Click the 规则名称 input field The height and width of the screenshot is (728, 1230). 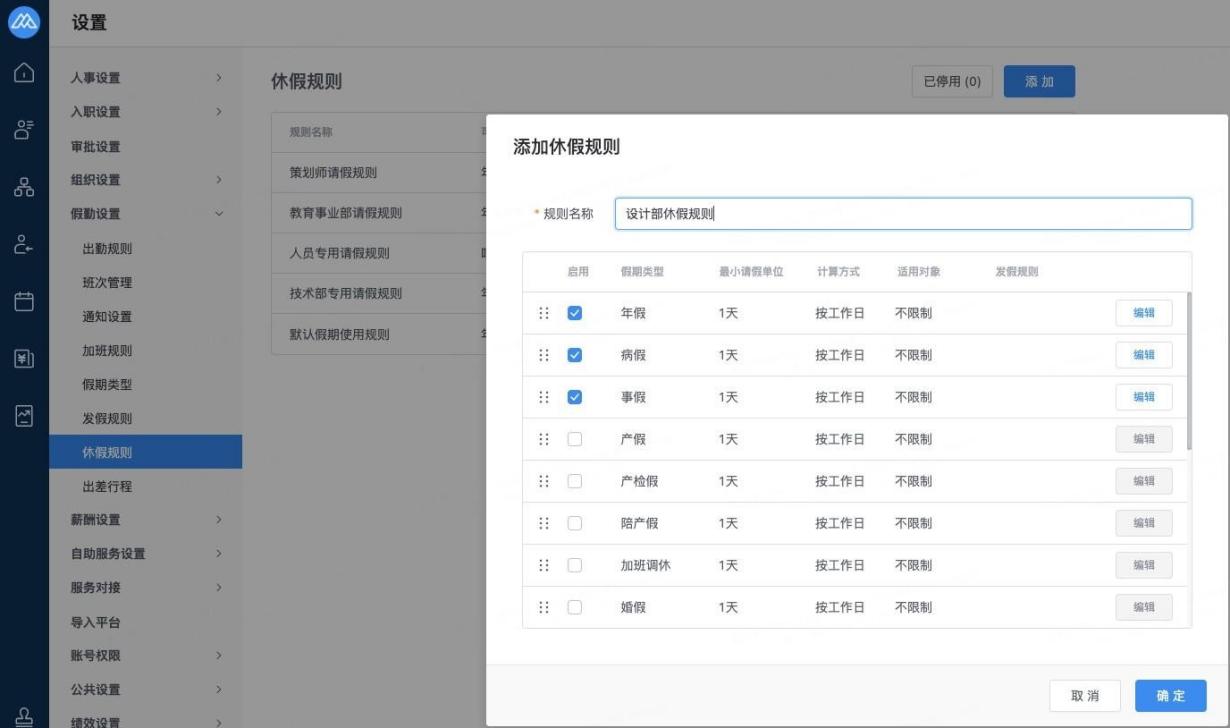click(x=903, y=214)
